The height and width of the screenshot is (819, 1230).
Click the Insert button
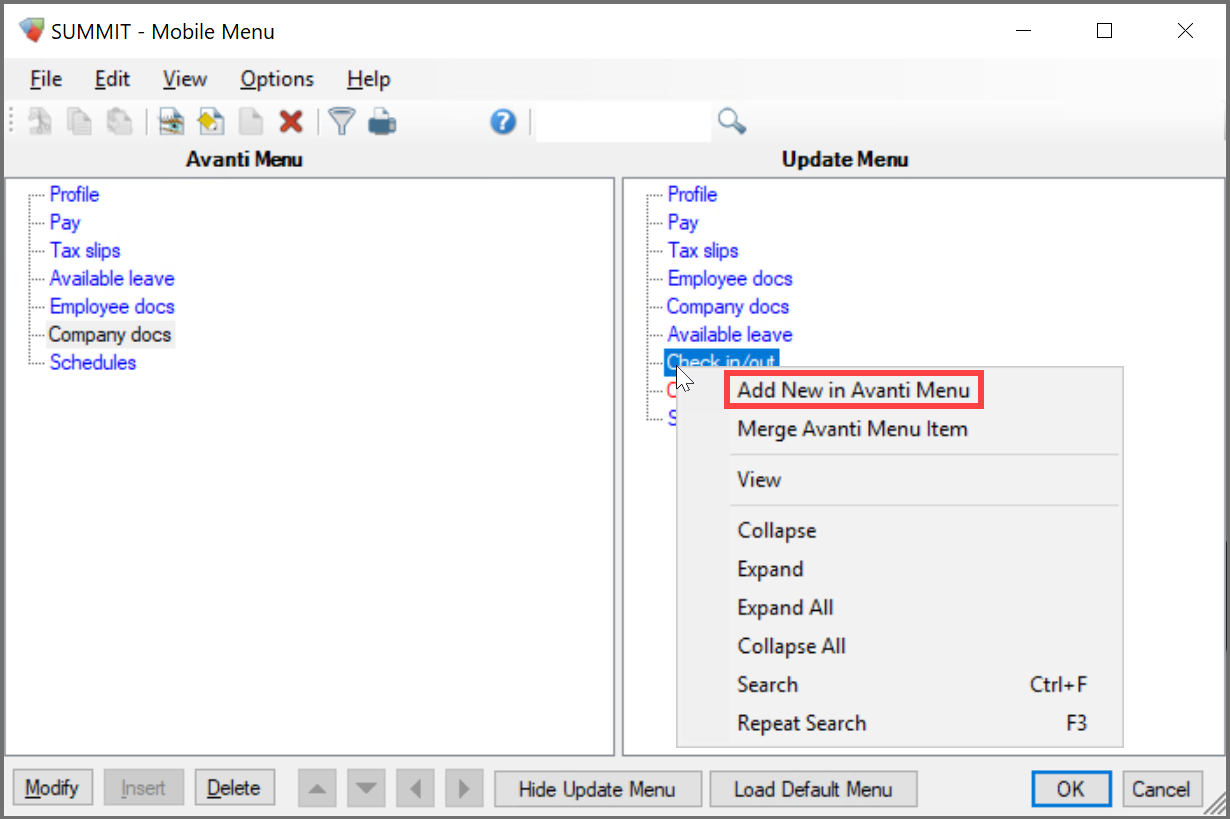(x=143, y=788)
